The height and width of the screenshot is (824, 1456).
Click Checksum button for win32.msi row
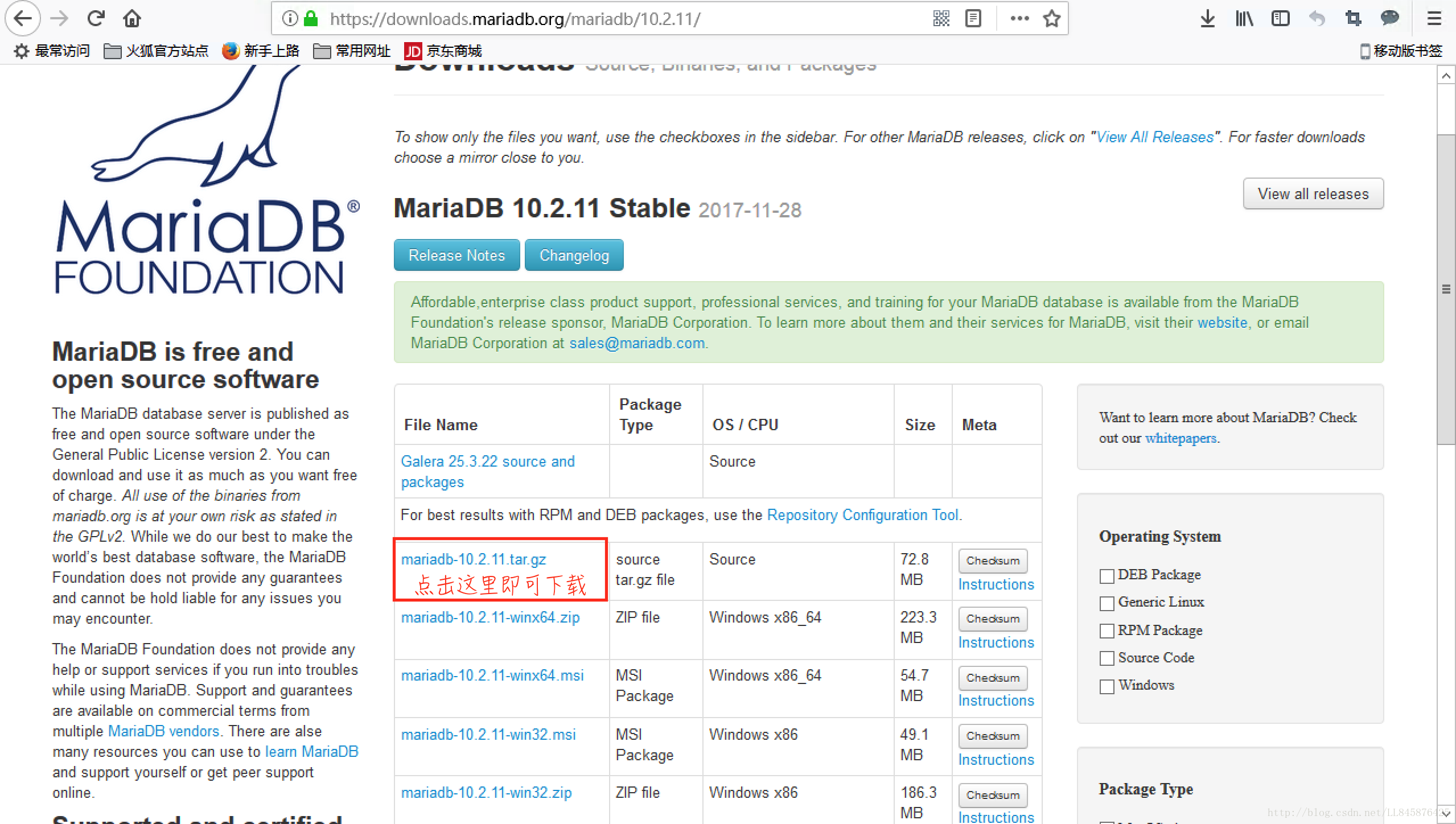pos(993,736)
